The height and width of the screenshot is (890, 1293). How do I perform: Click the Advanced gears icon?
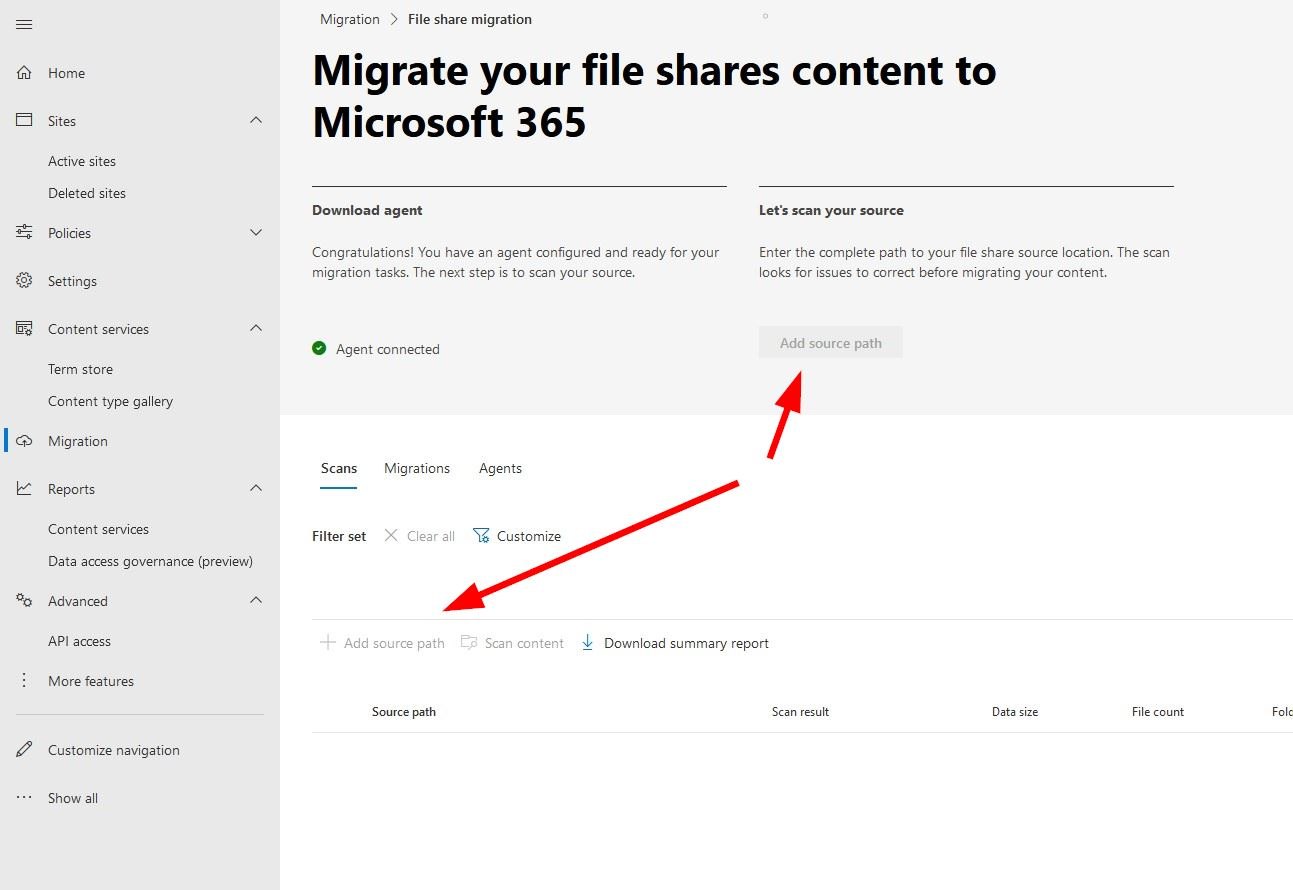[24, 600]
